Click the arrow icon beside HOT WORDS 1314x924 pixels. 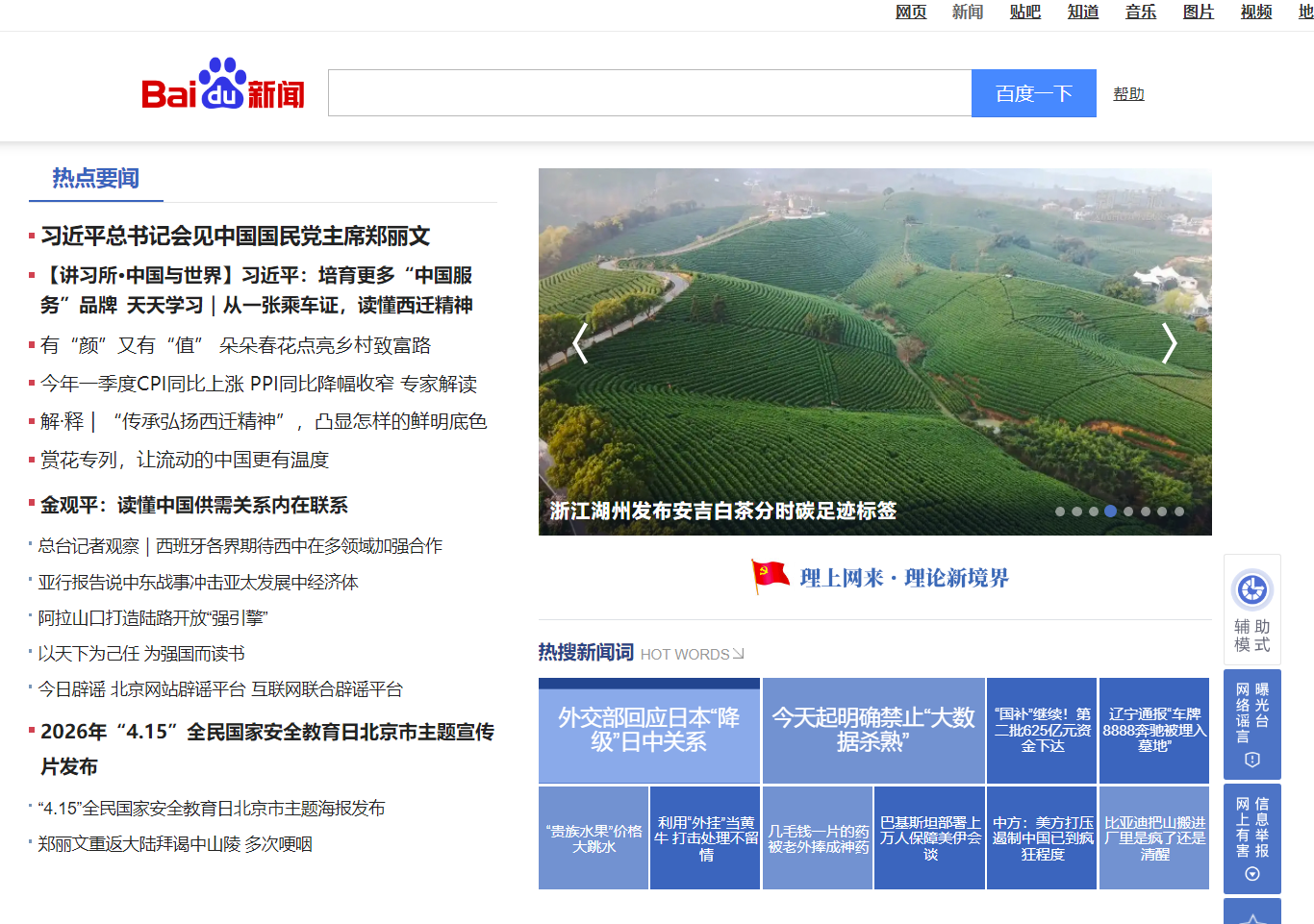pyautogui.click(x=738, y=654)
